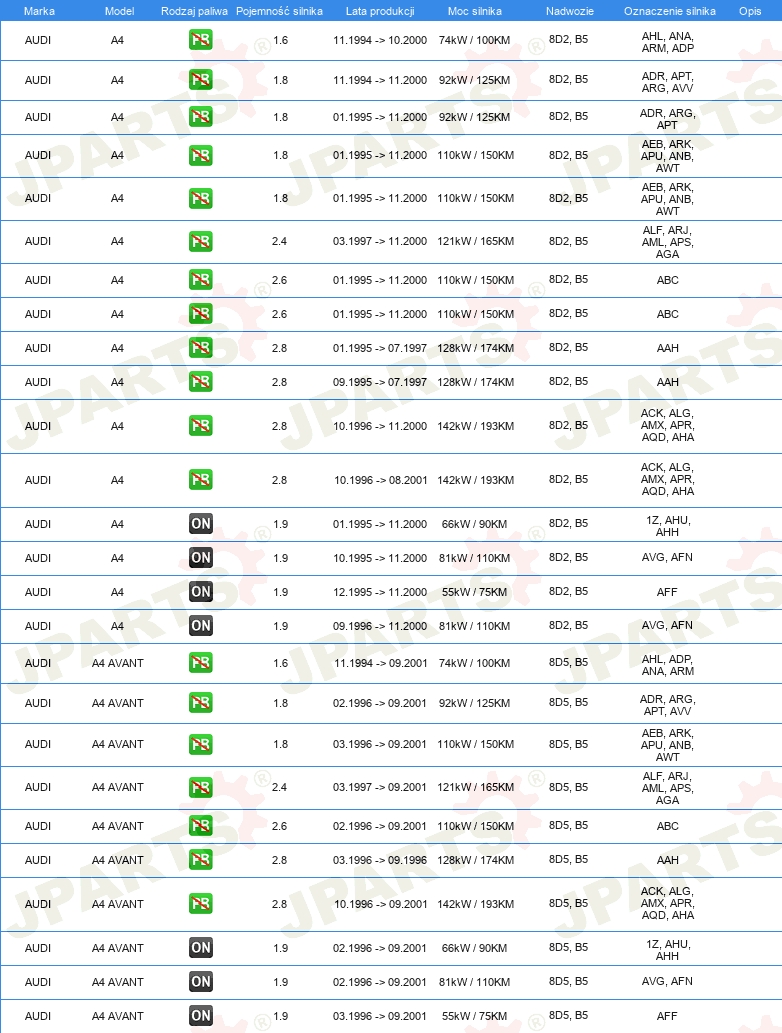This screenshot has width=782, height=1033.
Task: Click petrol icon in A4 AVANT 2.4 row
Action: [200, 787]
